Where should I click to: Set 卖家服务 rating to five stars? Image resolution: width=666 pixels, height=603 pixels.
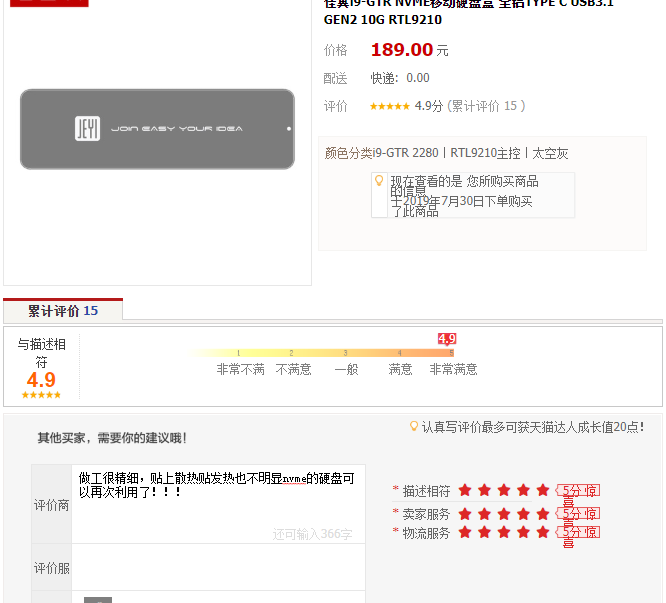point(543,514)
